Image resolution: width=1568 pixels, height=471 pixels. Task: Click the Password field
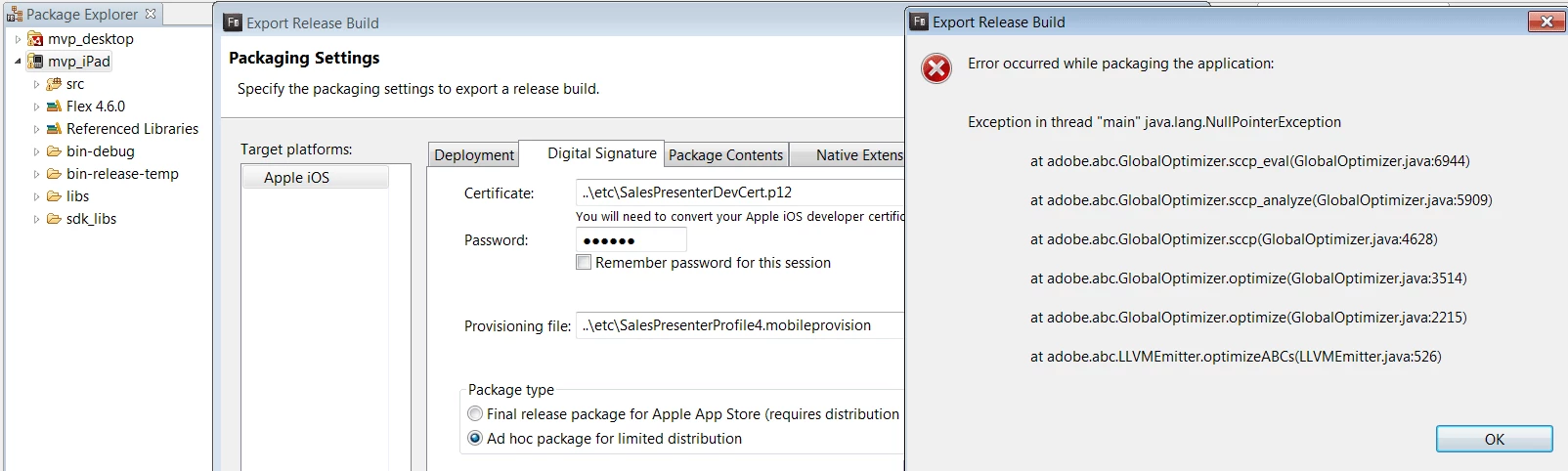coord(632,239)
